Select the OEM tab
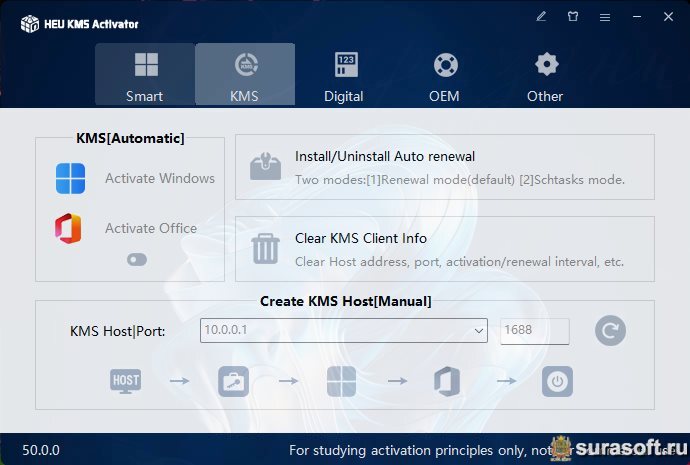The image size is (690, 465). (x=445, y=75)
